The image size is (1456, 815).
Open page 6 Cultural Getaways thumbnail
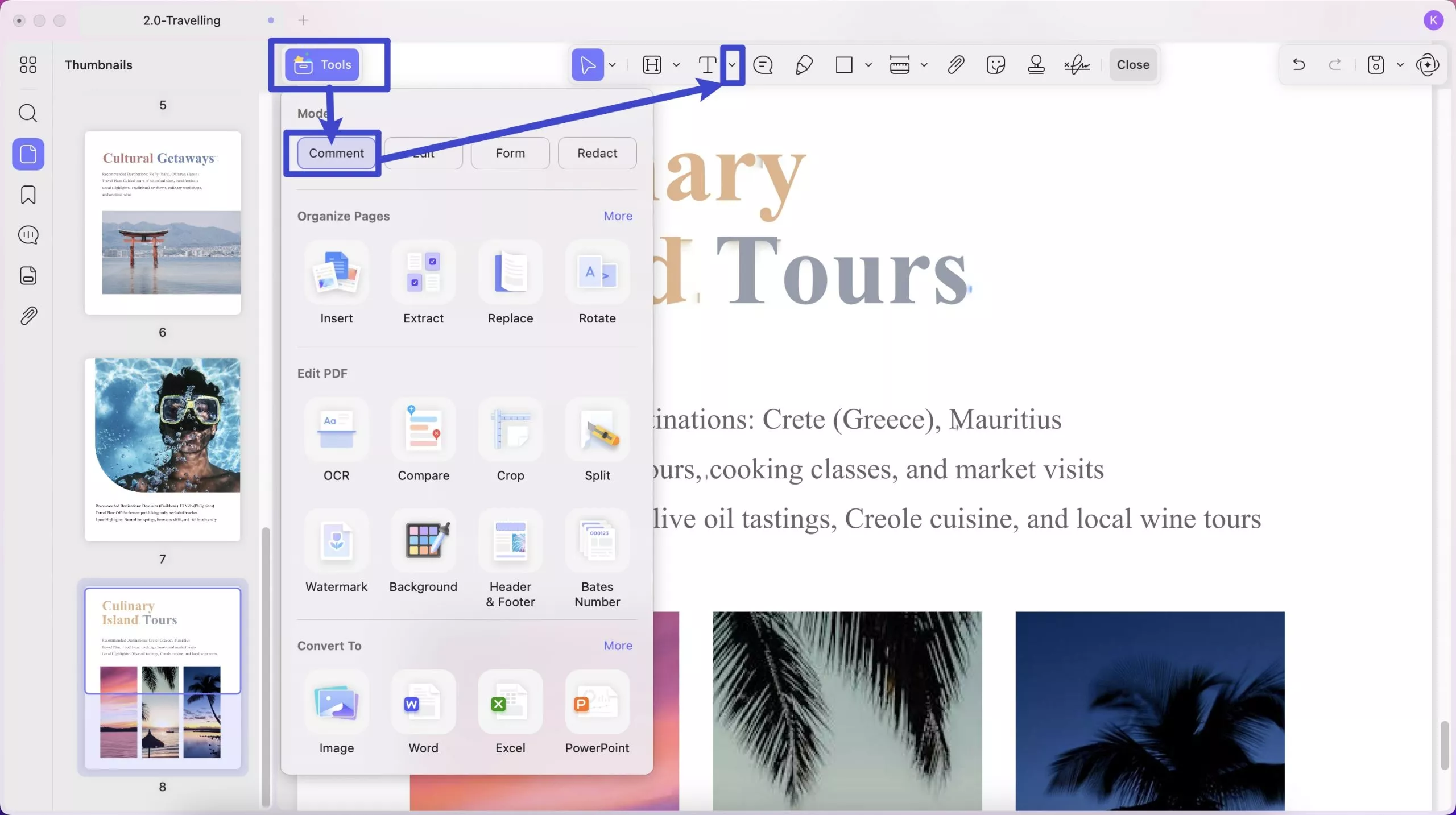pos(163,223)
